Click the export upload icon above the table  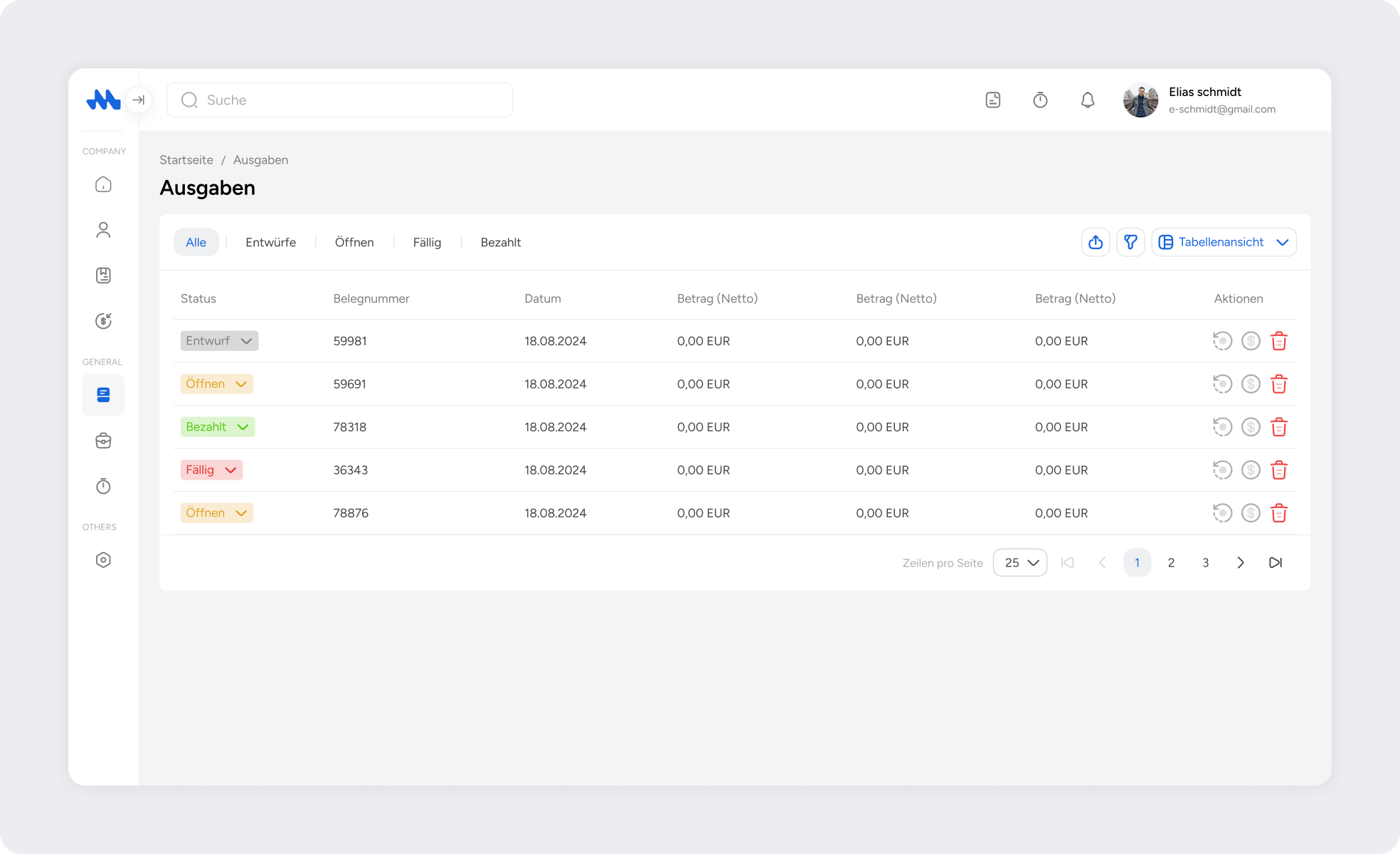[x=1095, y=242]
